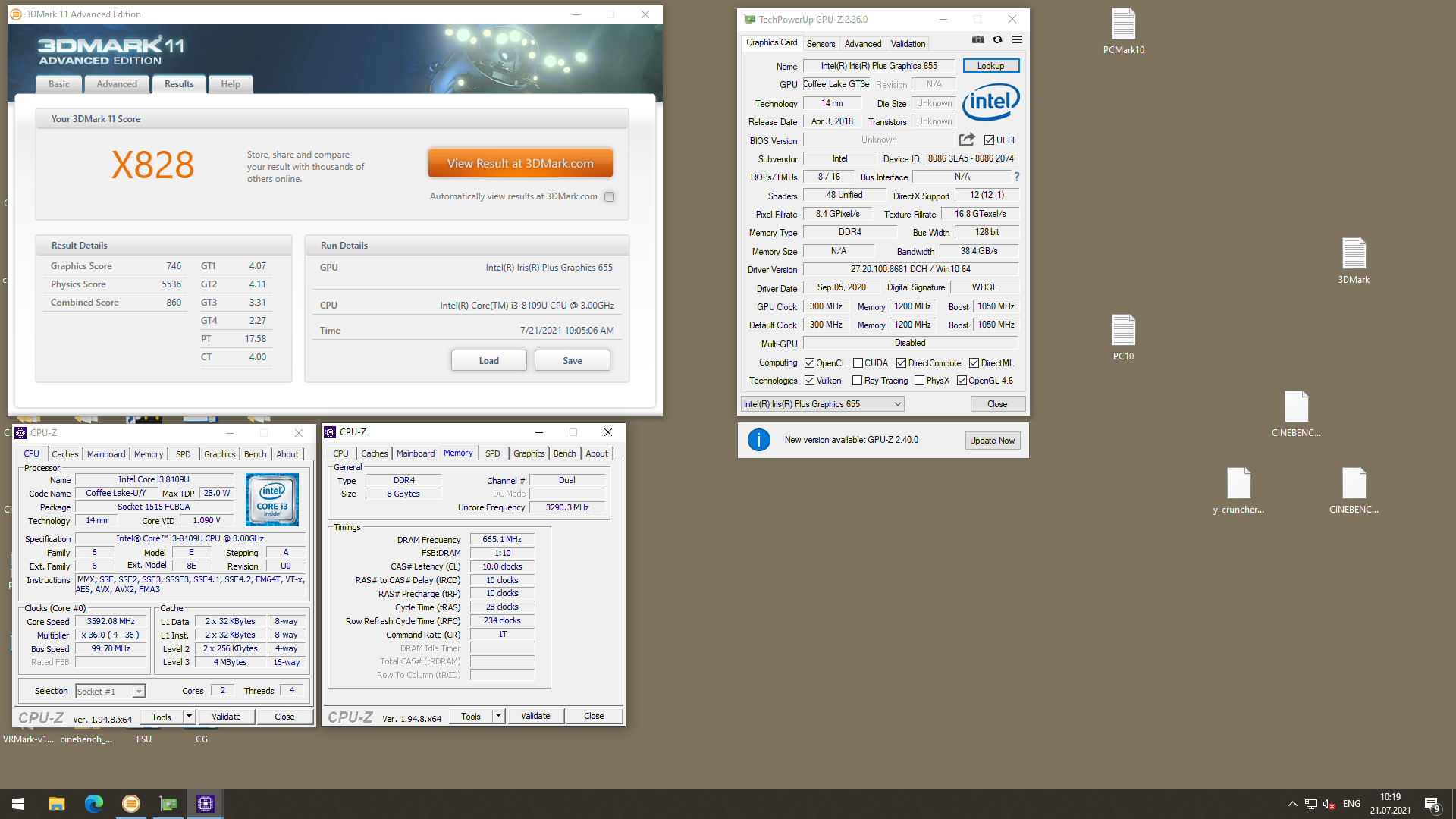Expand Tools dropdown arrow in right CPU-Z
The height and width of the screenshot is (819, 1456).
(x=498, y=716)
